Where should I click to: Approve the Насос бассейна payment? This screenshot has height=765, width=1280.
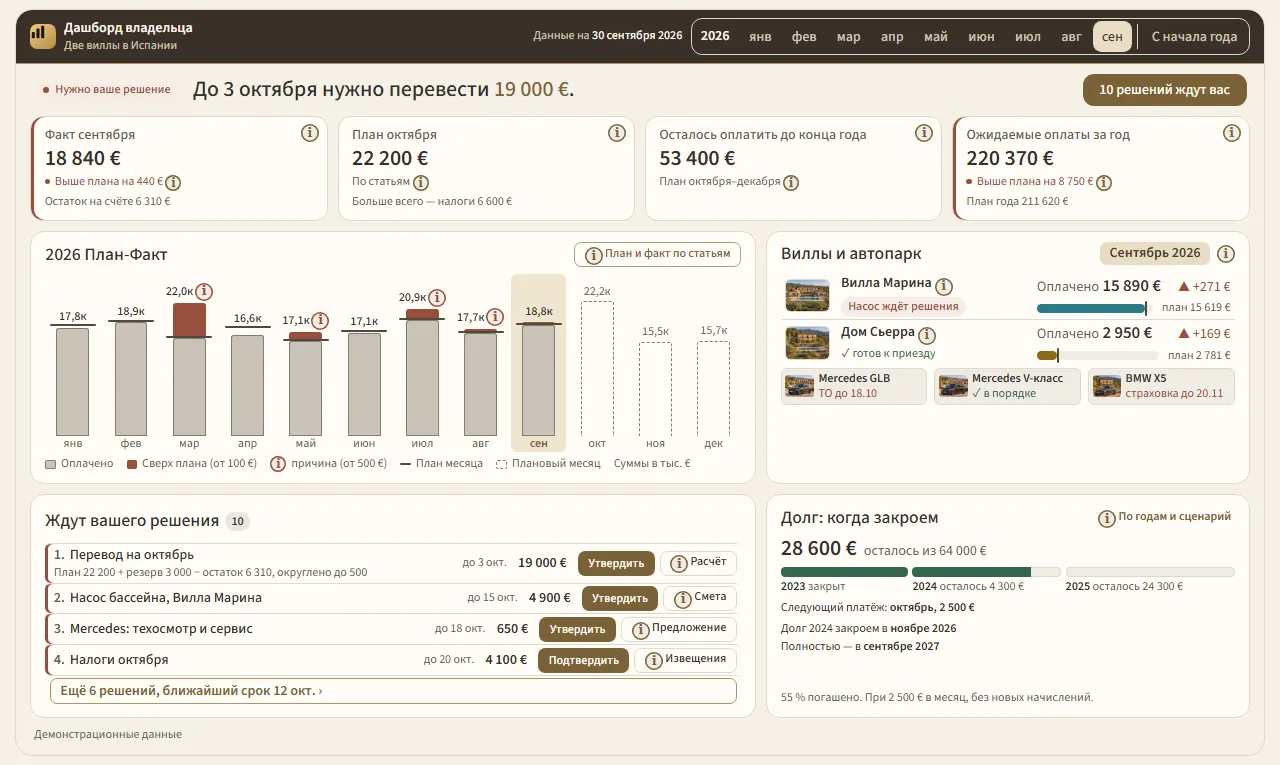pos(620,598)
